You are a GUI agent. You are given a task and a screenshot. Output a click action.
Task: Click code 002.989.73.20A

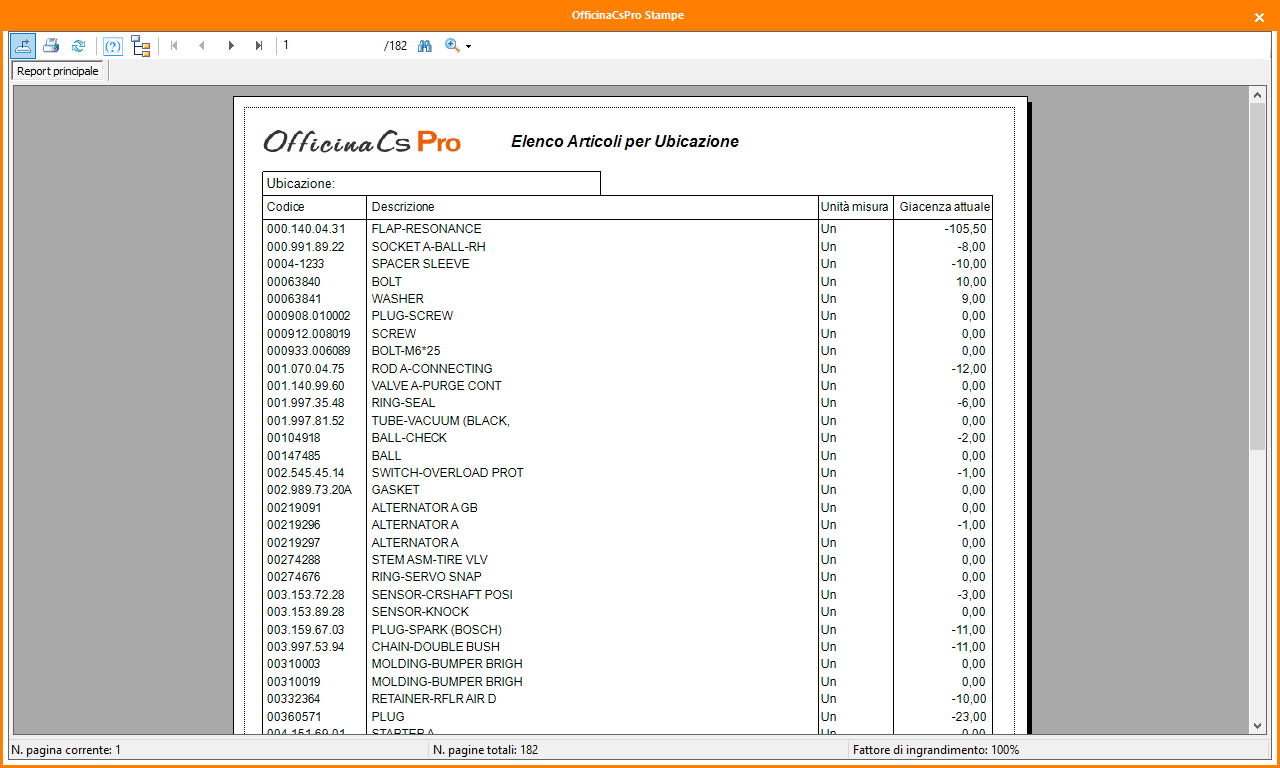[309, 490]
